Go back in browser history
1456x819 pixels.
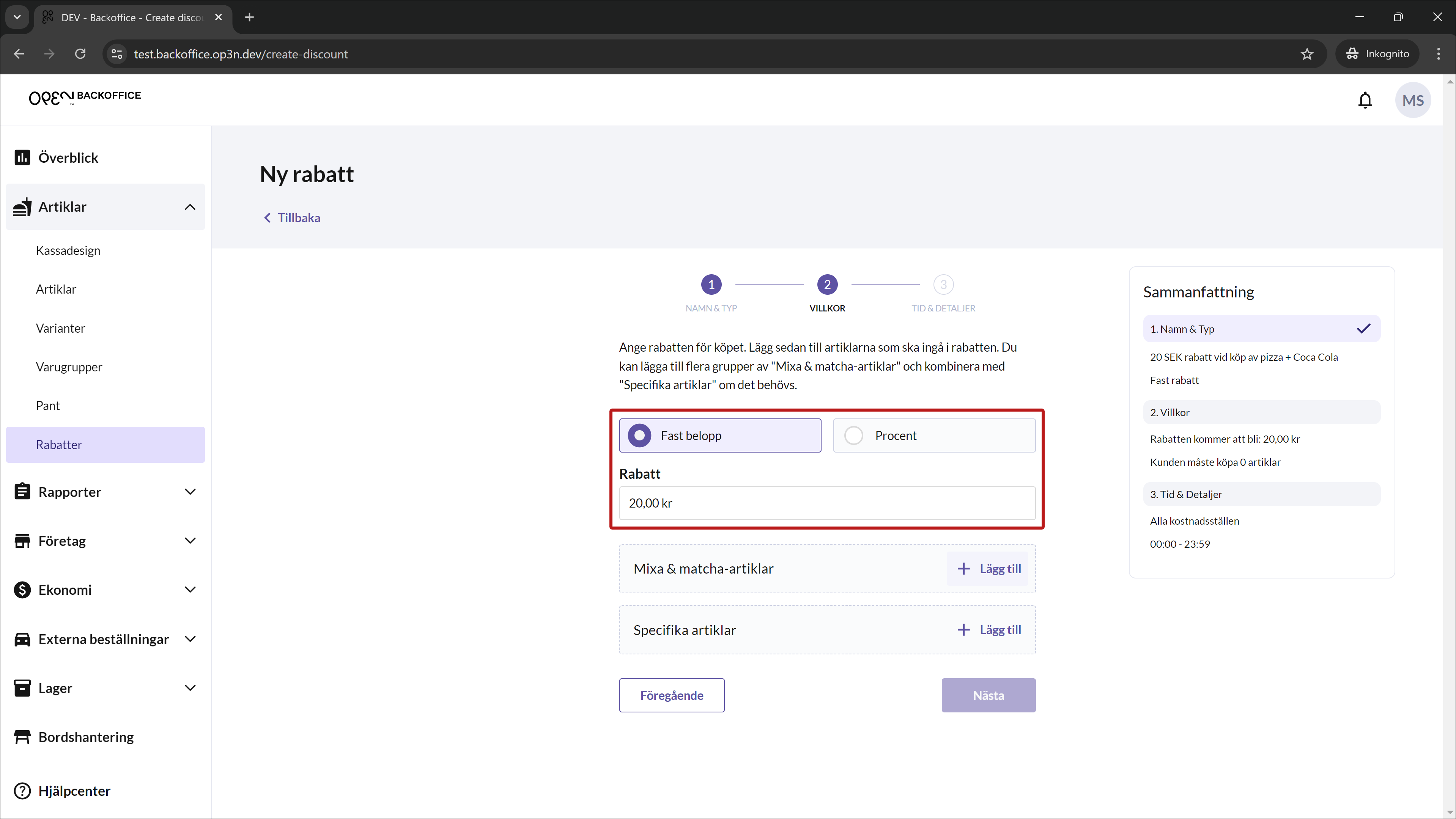[19, 54]
